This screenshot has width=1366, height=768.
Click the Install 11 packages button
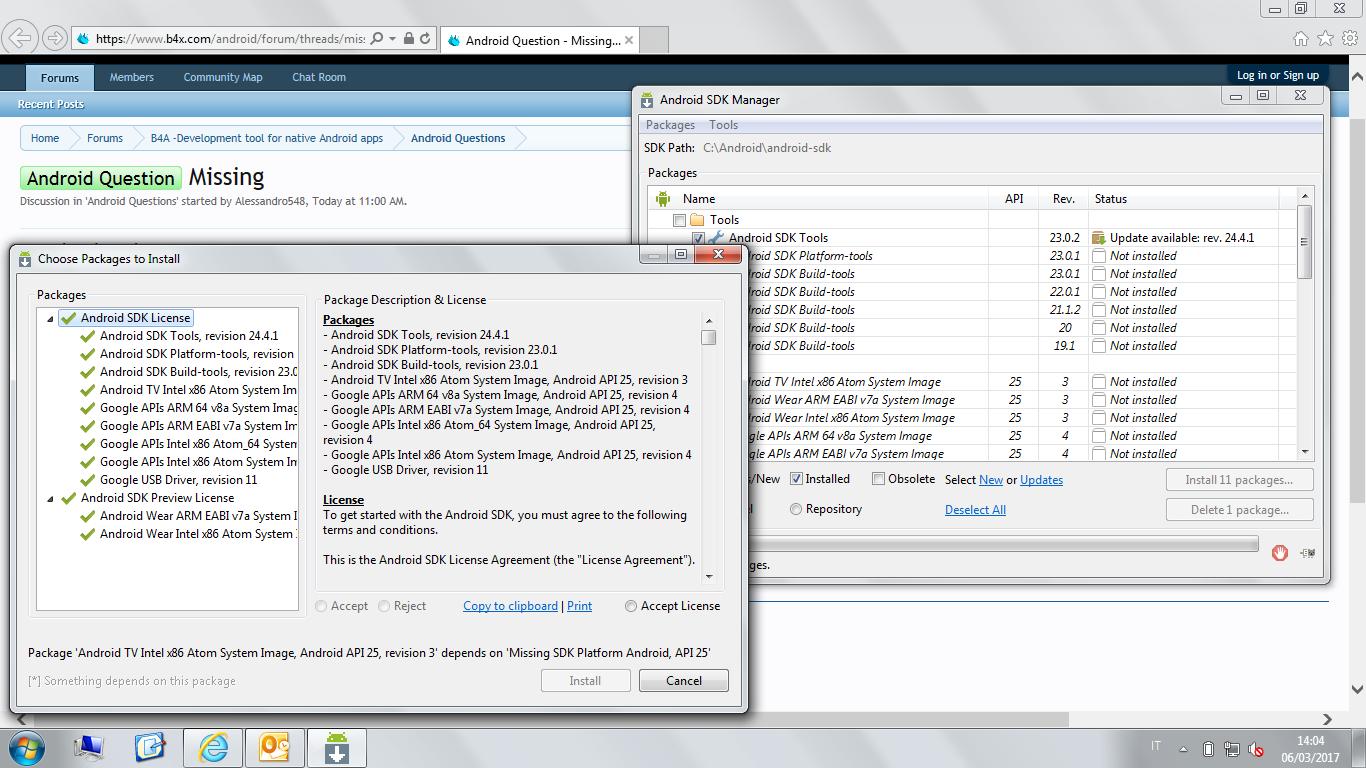tap(1239, 480)
